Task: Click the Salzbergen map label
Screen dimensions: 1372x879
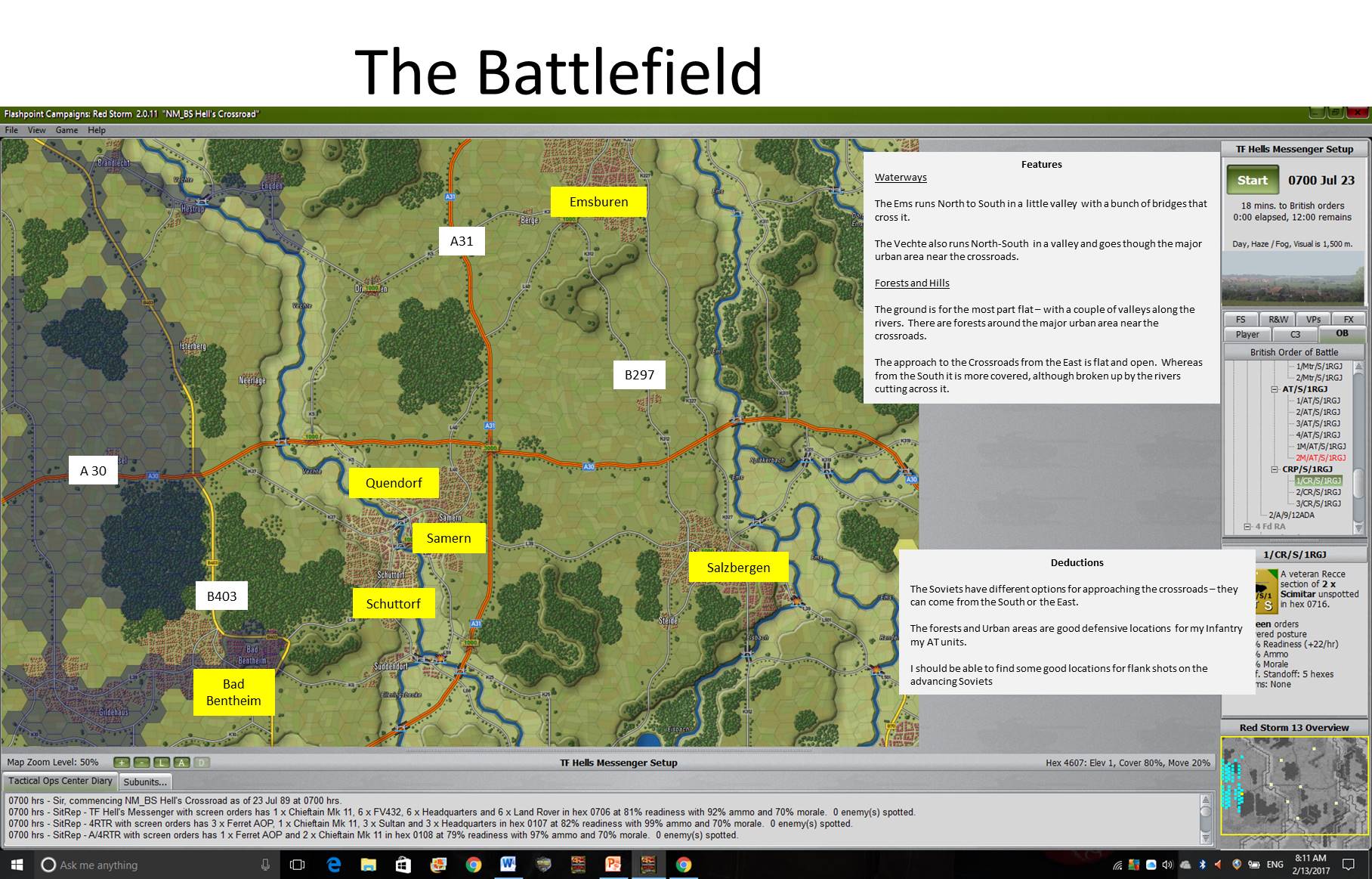Action: click(738, 568)
